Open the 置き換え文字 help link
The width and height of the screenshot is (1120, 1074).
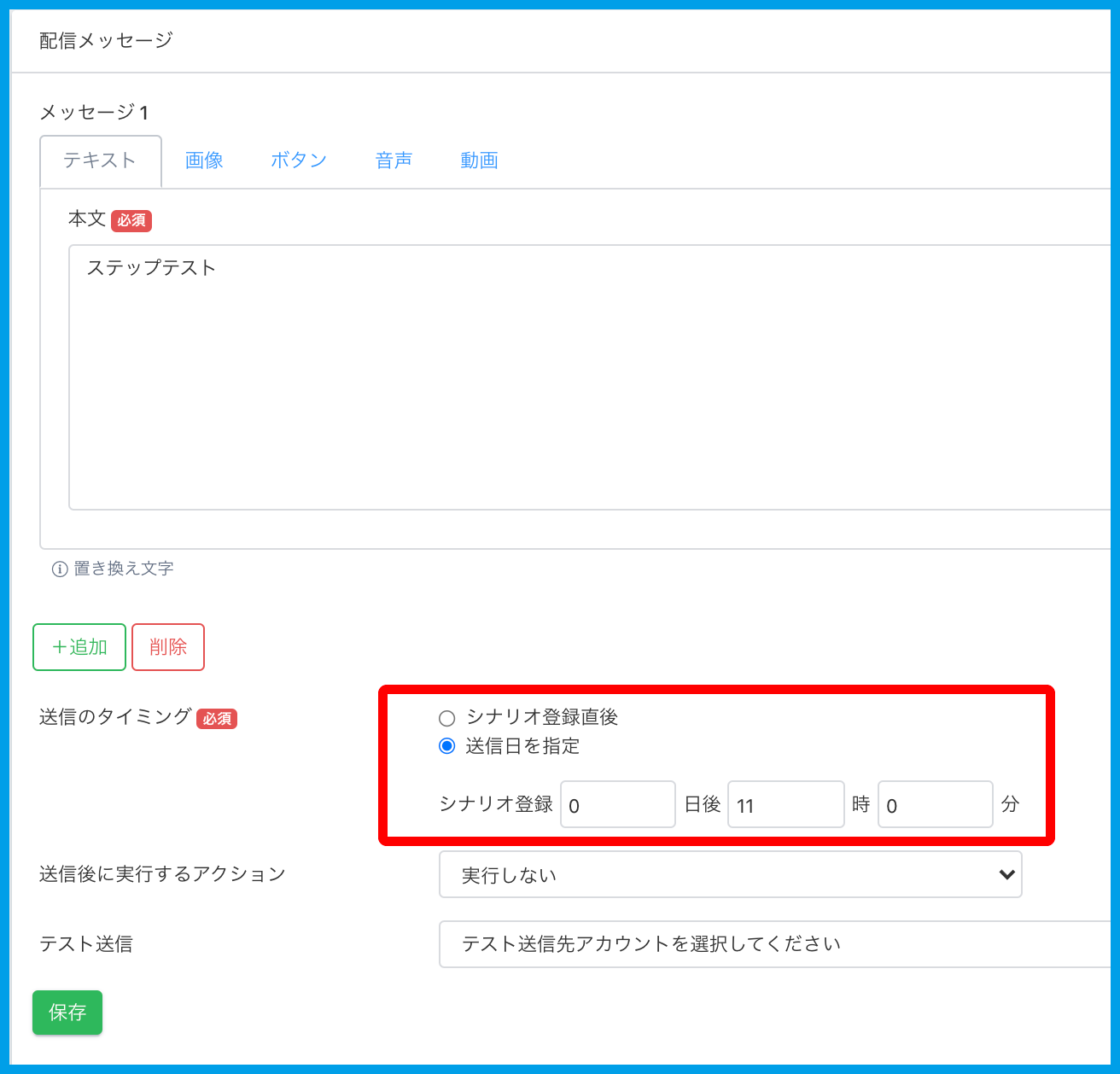tap(124, 569)
